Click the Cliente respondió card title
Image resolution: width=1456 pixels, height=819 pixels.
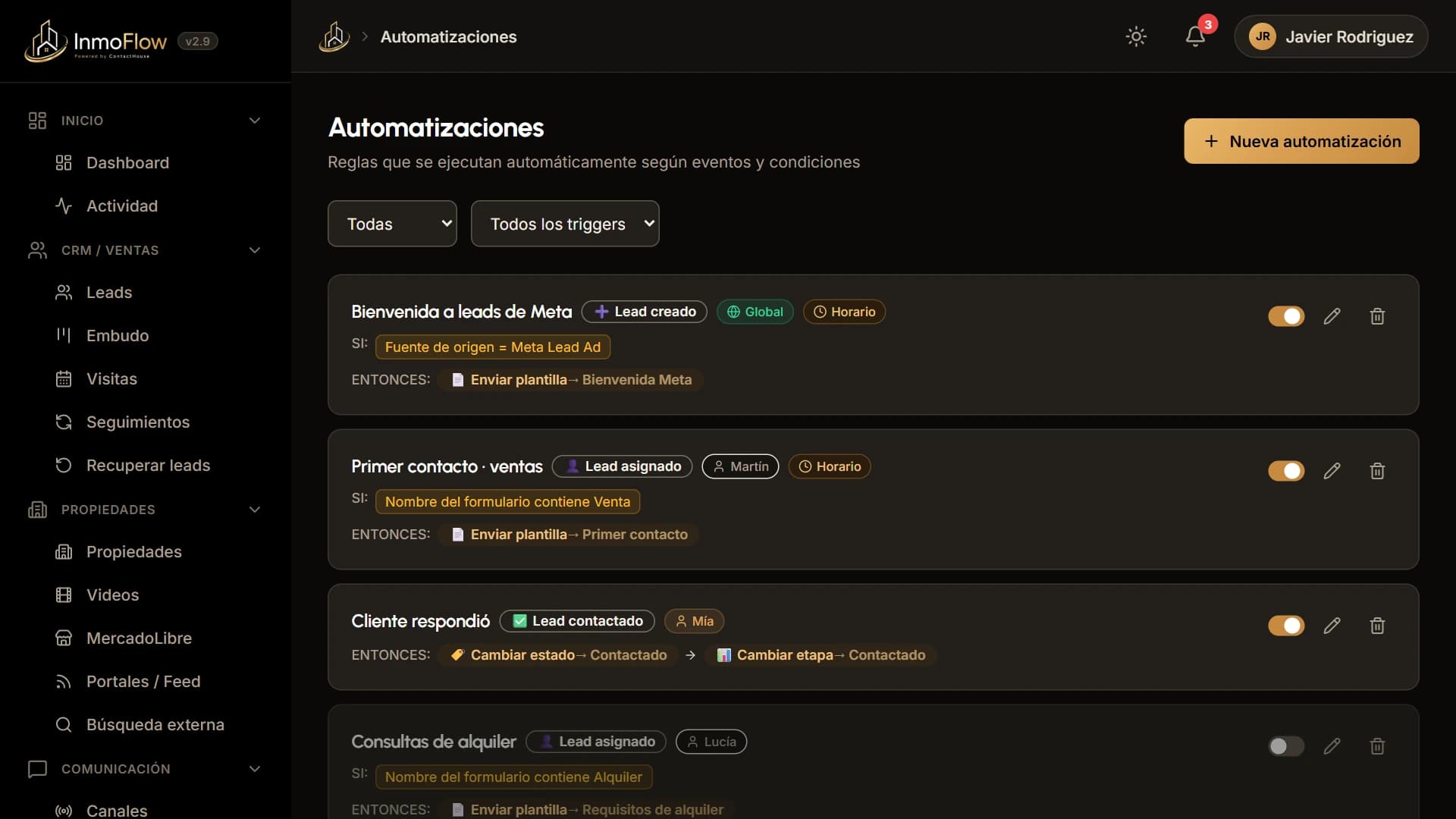click(x=420, y=621)
